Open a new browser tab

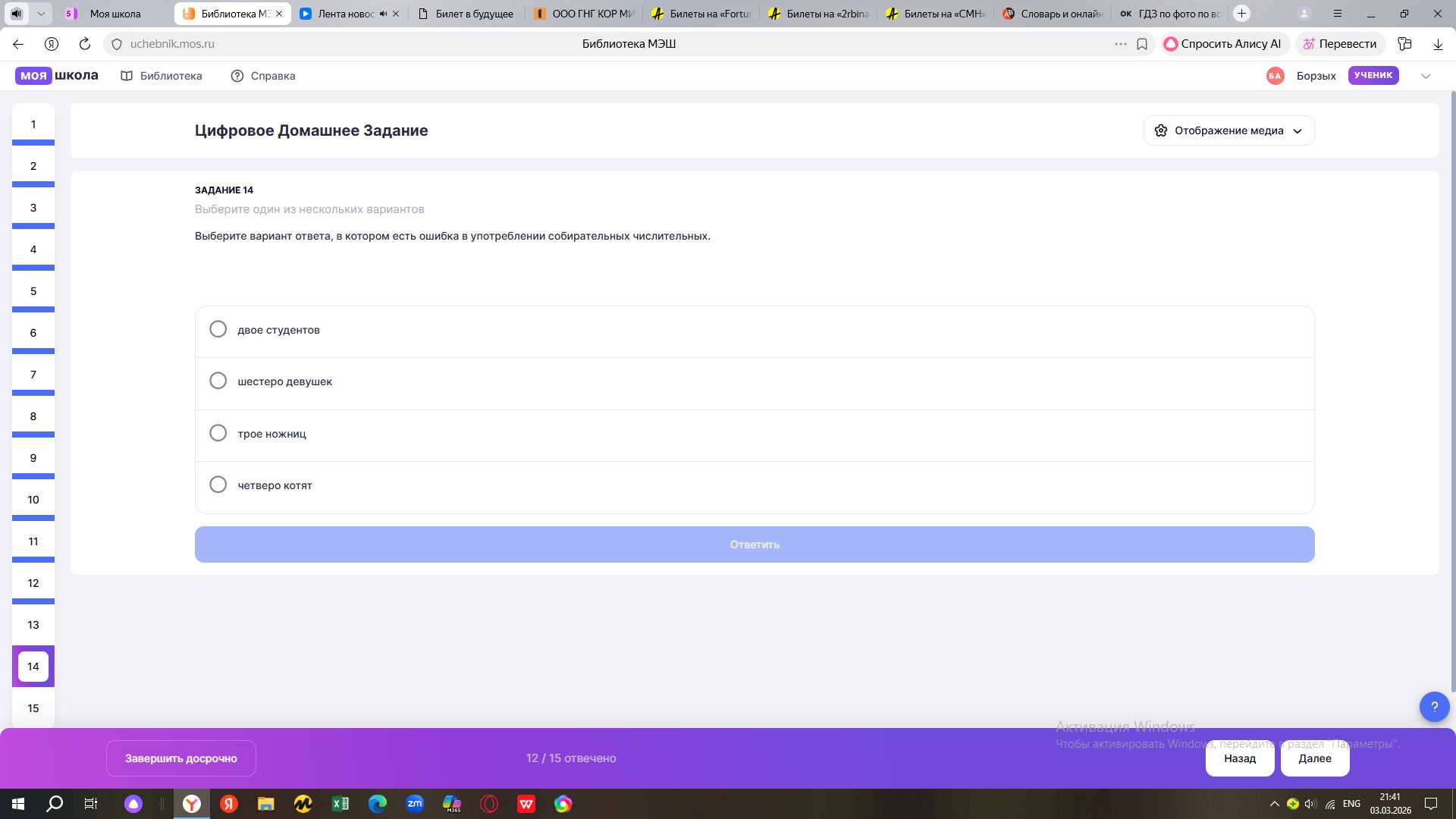pos(1241,14)
